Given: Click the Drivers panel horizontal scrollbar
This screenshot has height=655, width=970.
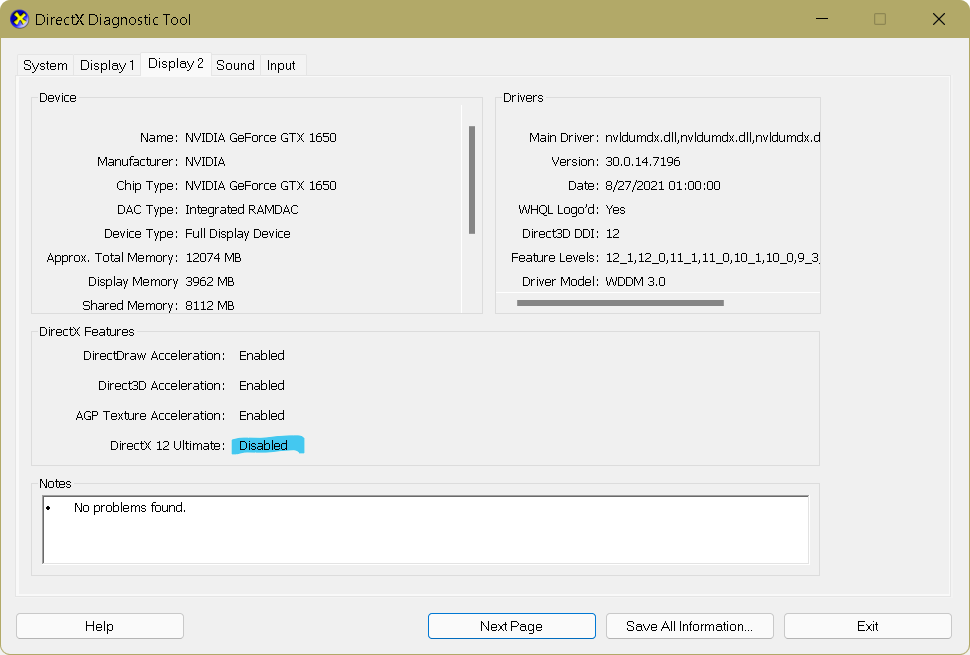Looking at the screenshot, I should [x=620, y=303].
